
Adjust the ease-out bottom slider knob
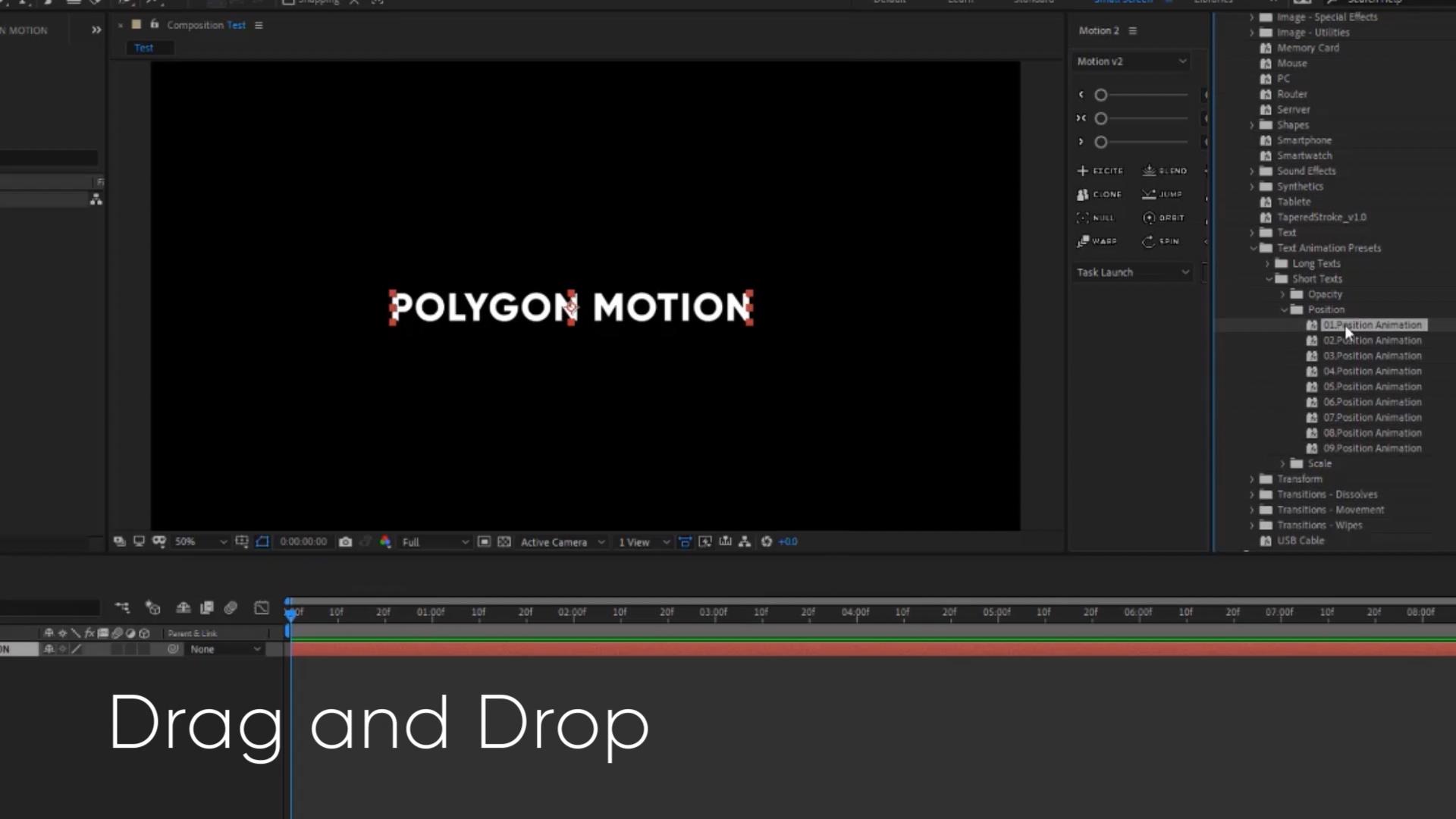[x=1101, y=142]
